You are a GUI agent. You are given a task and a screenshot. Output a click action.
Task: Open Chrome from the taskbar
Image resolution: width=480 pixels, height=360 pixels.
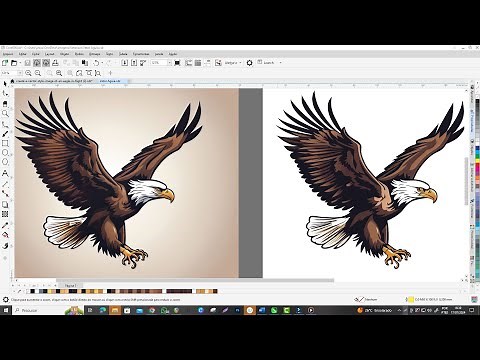(152, 310)
